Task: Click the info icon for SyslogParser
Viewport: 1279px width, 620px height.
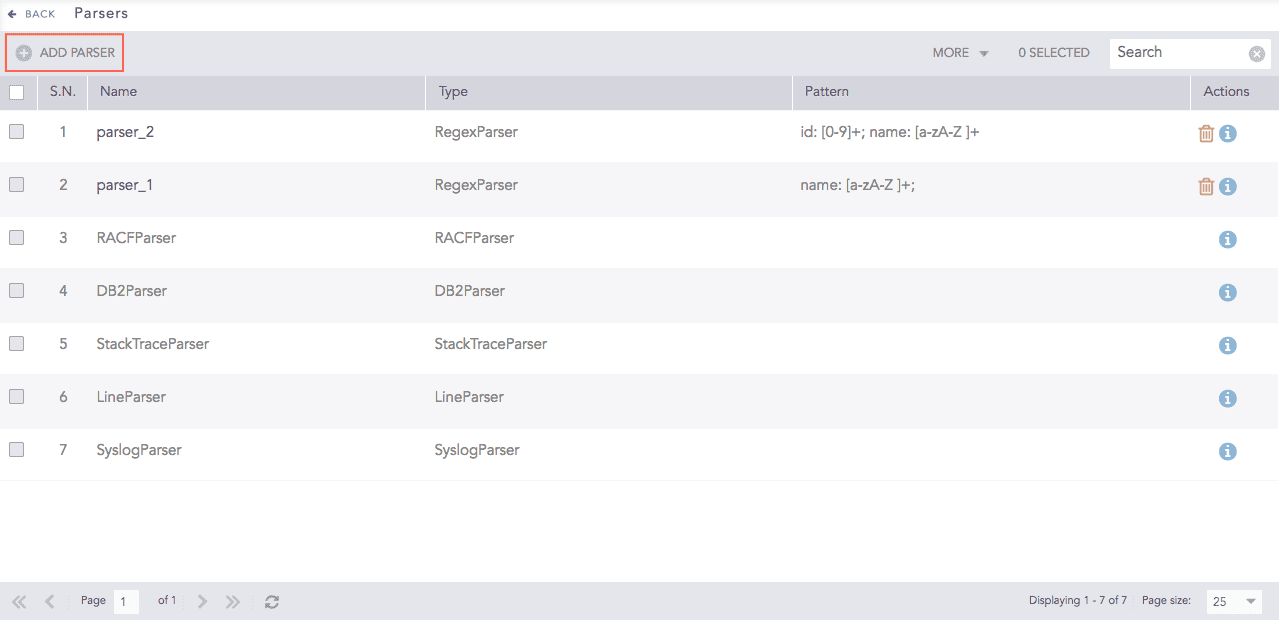Action: coord(1227,451)
